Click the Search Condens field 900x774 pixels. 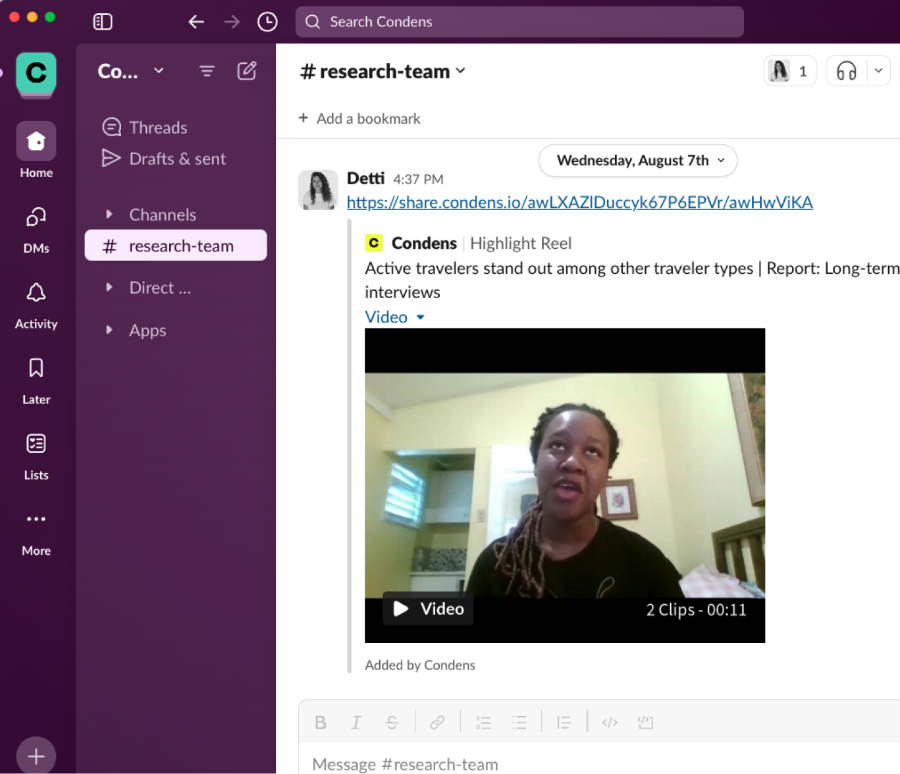pos(519,22)
